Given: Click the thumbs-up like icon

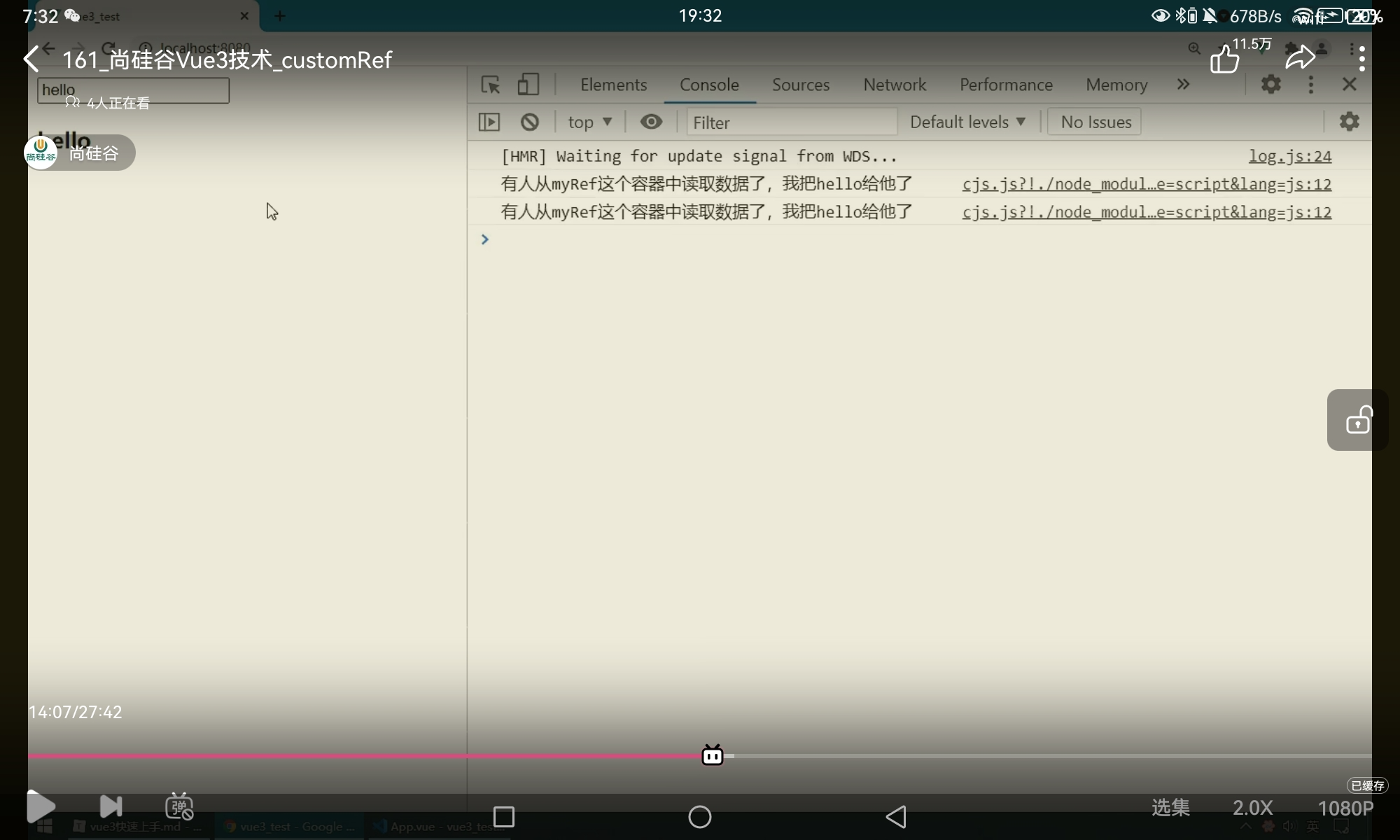Looking at the screenshot, I should pos(1224,59).
